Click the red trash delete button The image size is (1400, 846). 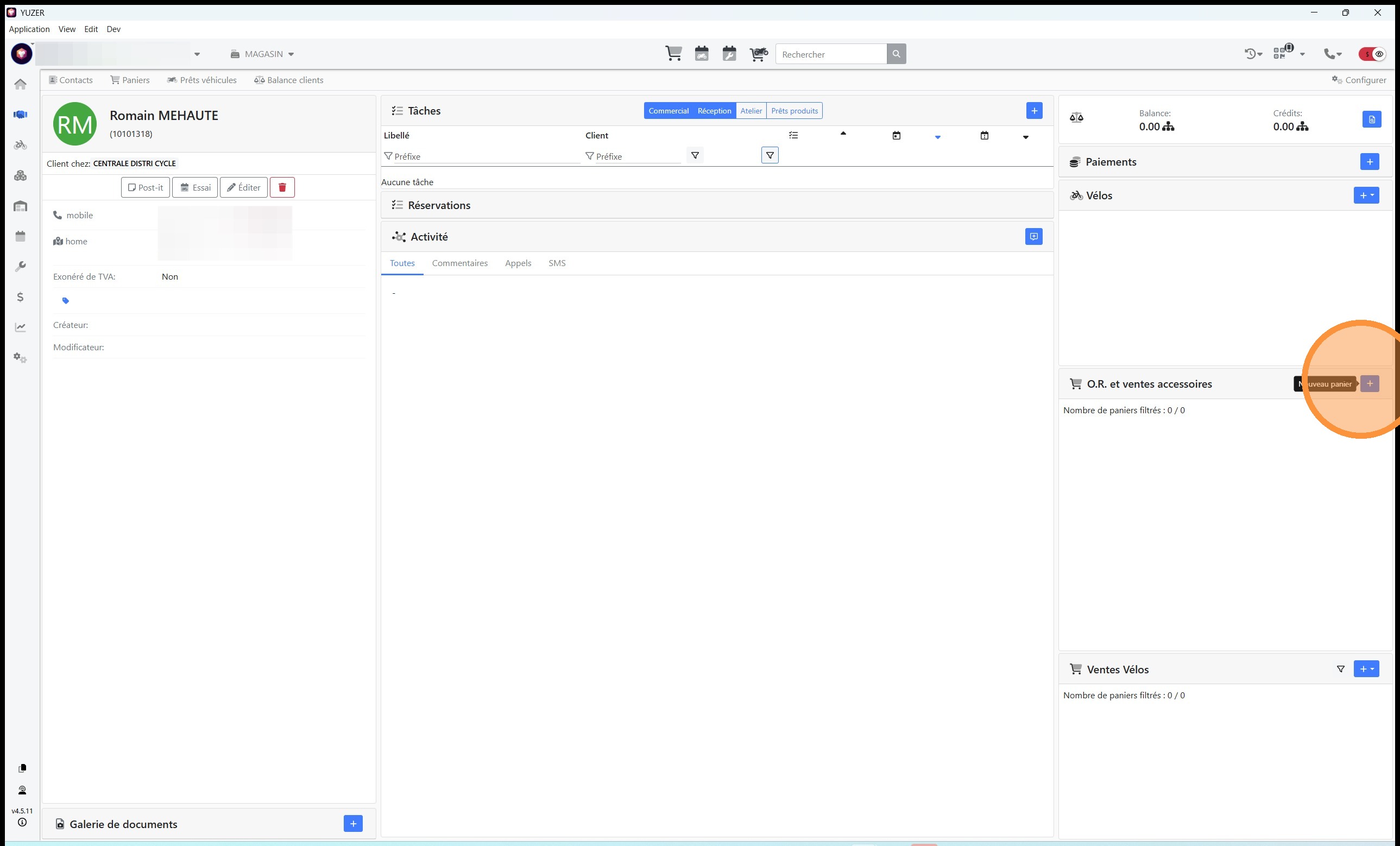[x=282, y=187]
